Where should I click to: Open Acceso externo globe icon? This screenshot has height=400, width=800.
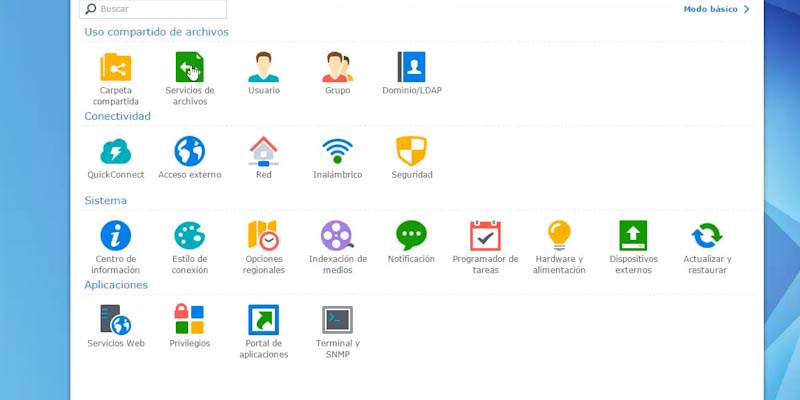pos(190,151)
